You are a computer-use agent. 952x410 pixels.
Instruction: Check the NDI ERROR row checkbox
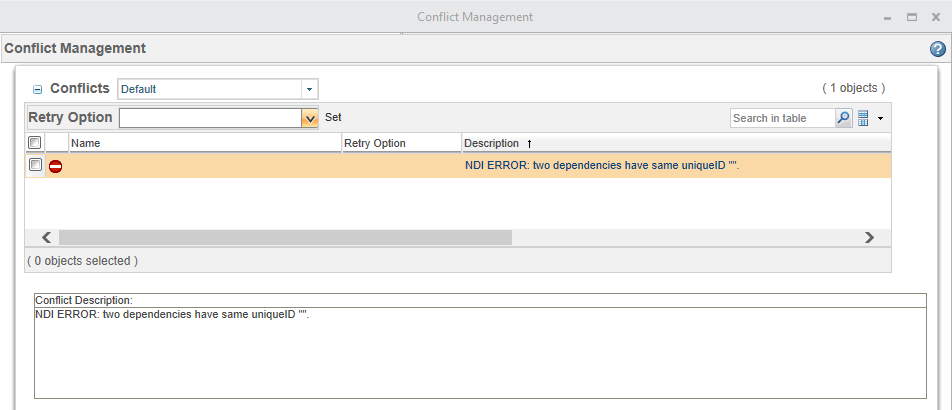pos(35,165)
